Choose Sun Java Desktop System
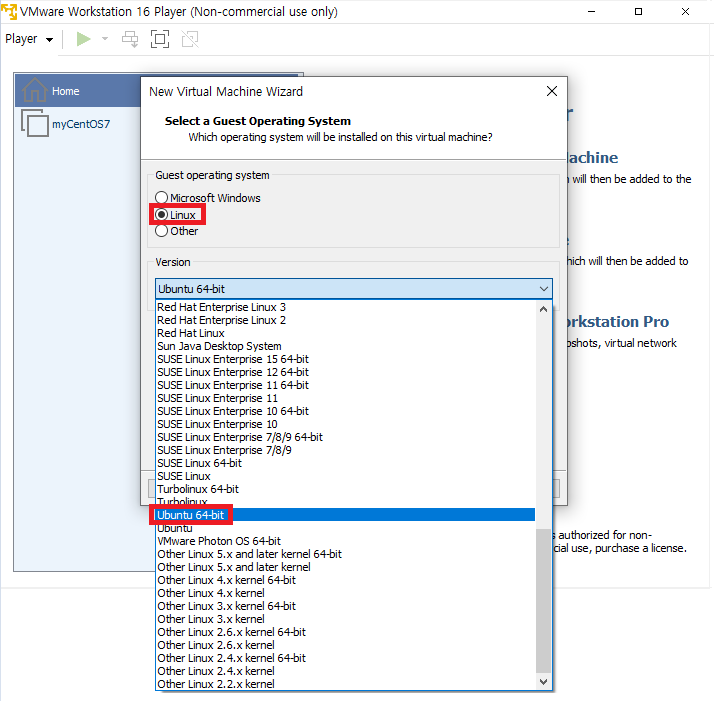The width and height of the screenshot is (716, 701). pos(346,346)
